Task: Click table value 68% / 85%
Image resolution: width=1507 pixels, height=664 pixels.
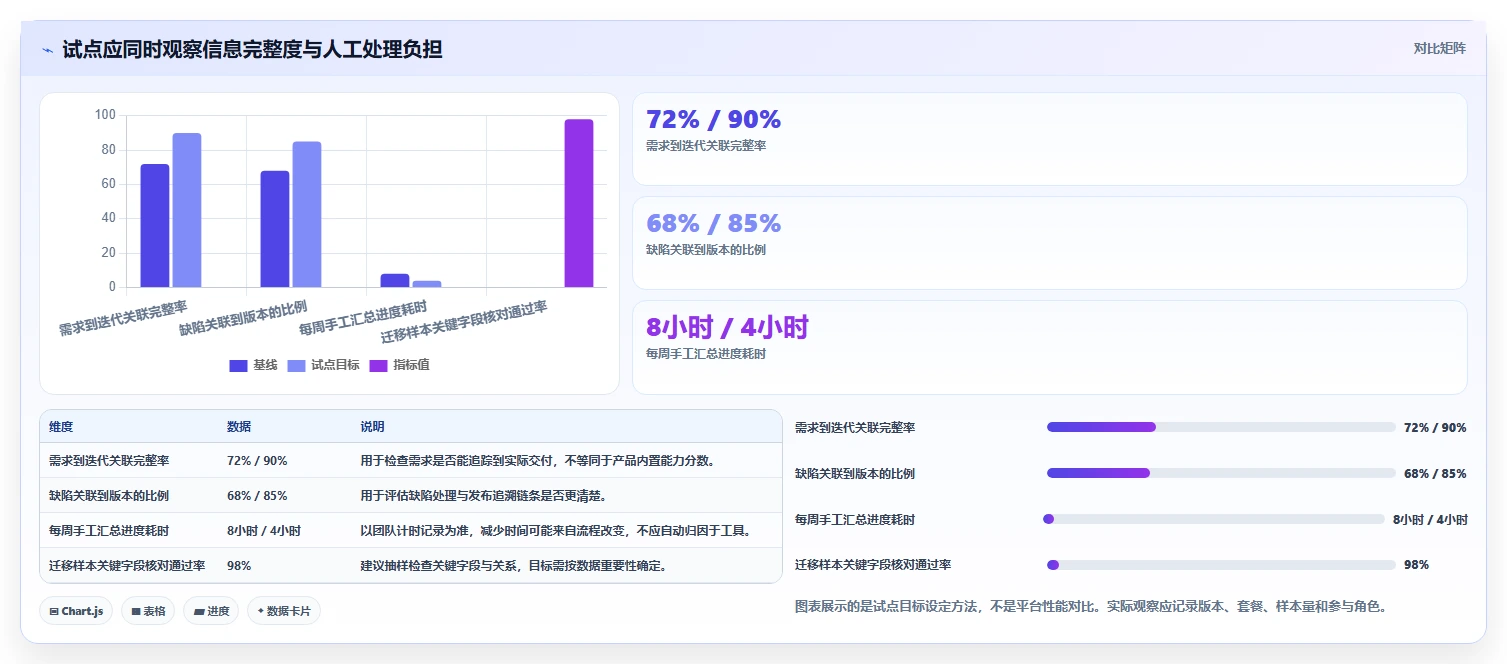Action: point(257,496)
